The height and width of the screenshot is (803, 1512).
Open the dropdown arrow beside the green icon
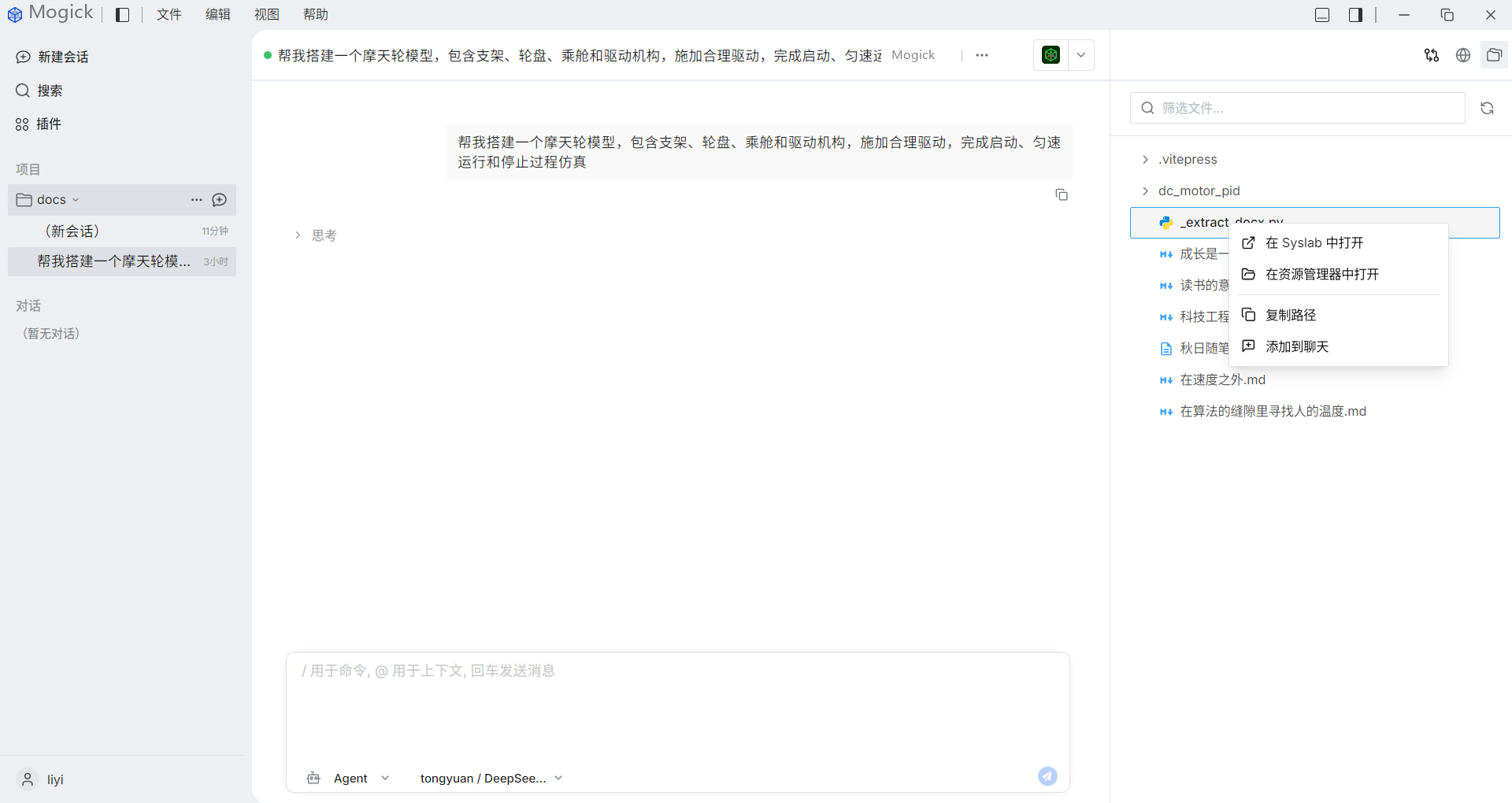tap(1081, 55)
